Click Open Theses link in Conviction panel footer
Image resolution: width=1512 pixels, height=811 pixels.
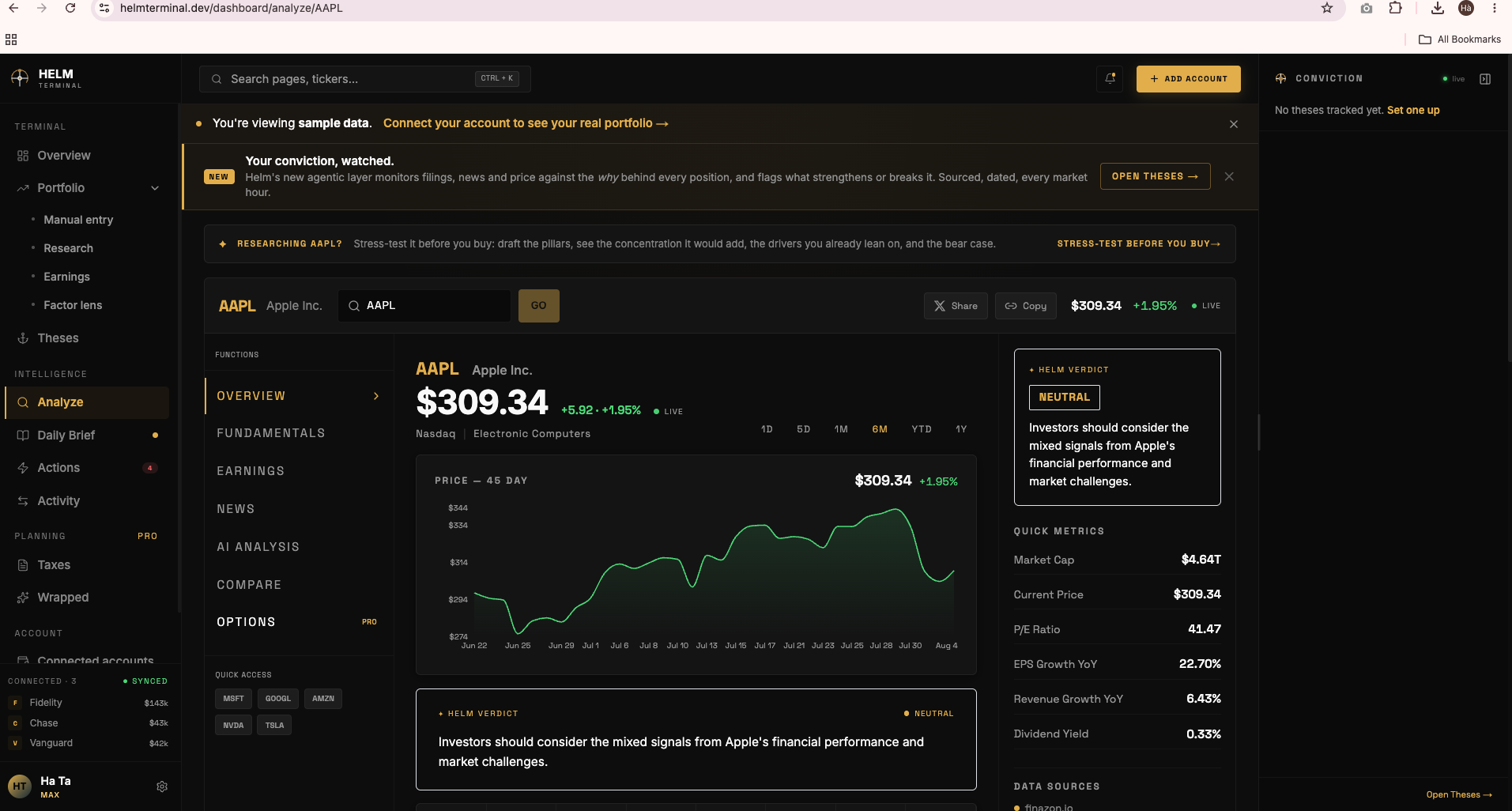click(1459, 794)
